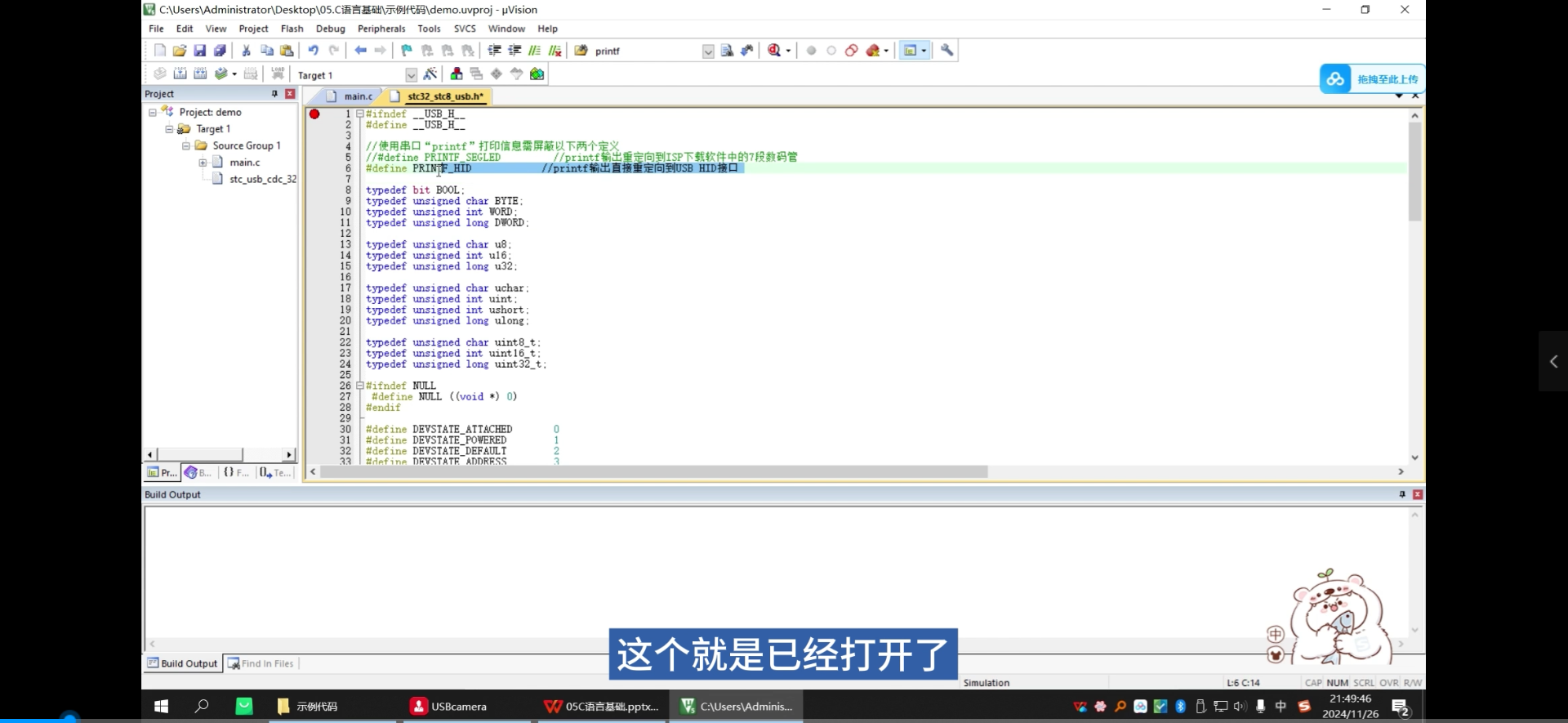Switch to the Find In Files tab
This screenshot has height=723, width=1568.
tap(261, 663)
